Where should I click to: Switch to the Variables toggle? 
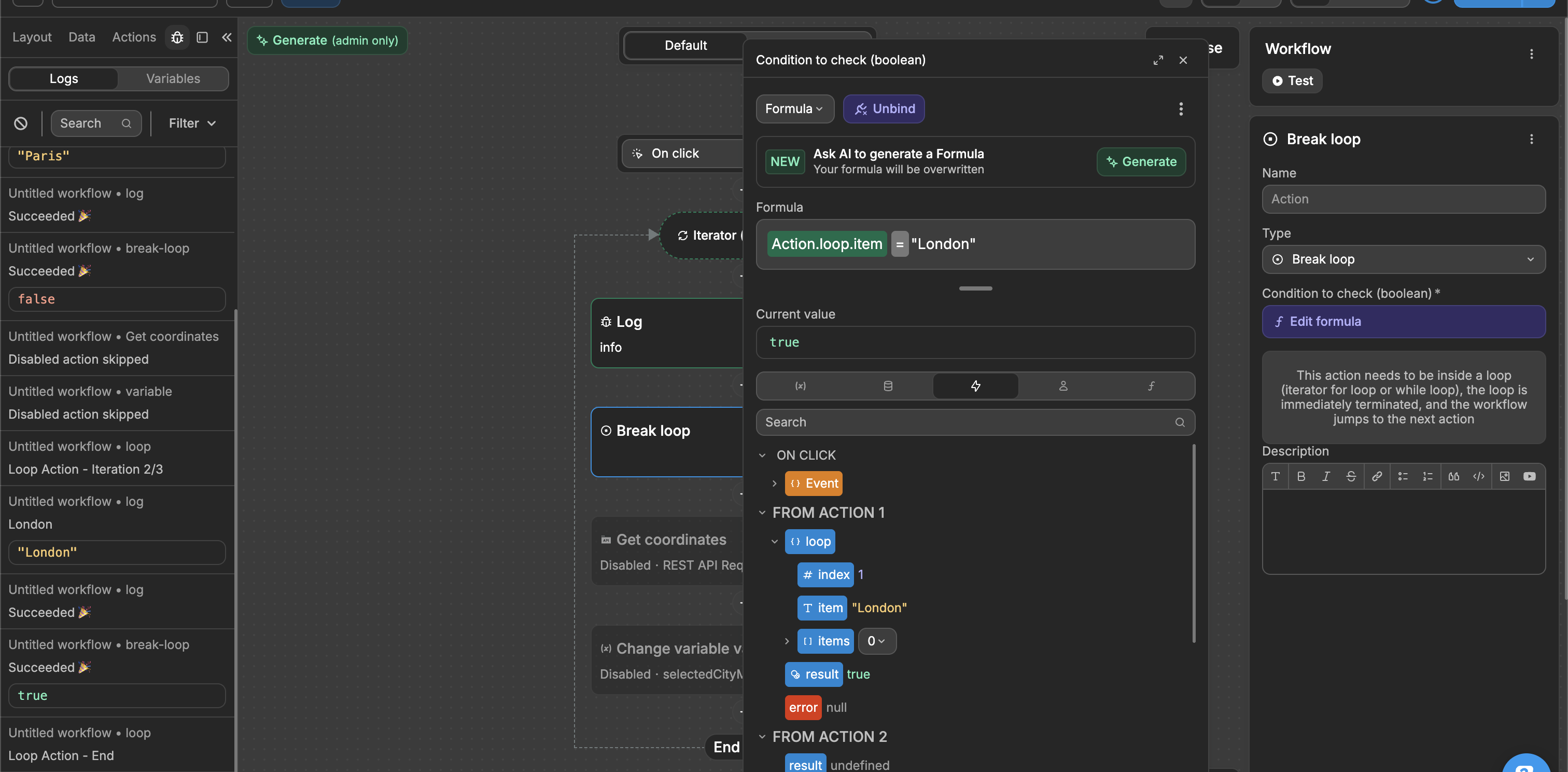click(x=173, y=79)
